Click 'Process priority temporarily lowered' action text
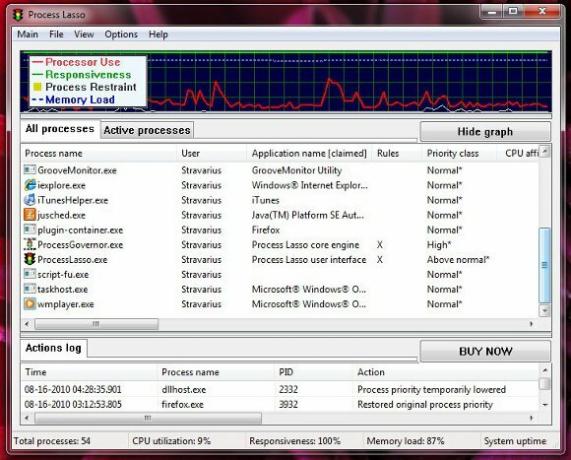The width and height of the screenshot is (571, 460). pos(431,389)
